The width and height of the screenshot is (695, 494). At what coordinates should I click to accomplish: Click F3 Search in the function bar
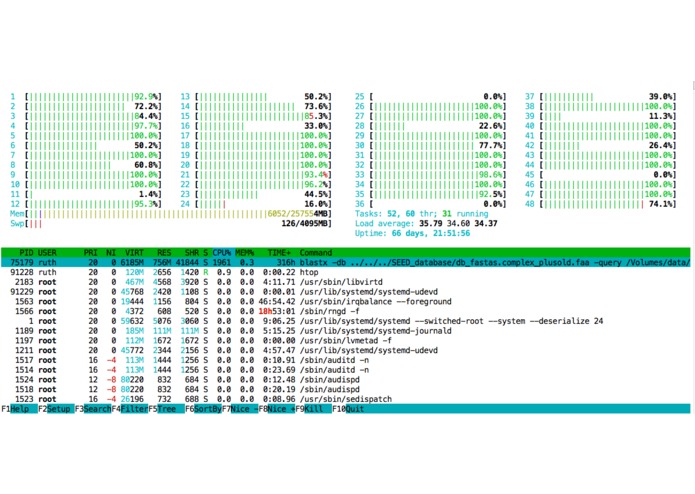pyautogui.click(x=93, y=409)
